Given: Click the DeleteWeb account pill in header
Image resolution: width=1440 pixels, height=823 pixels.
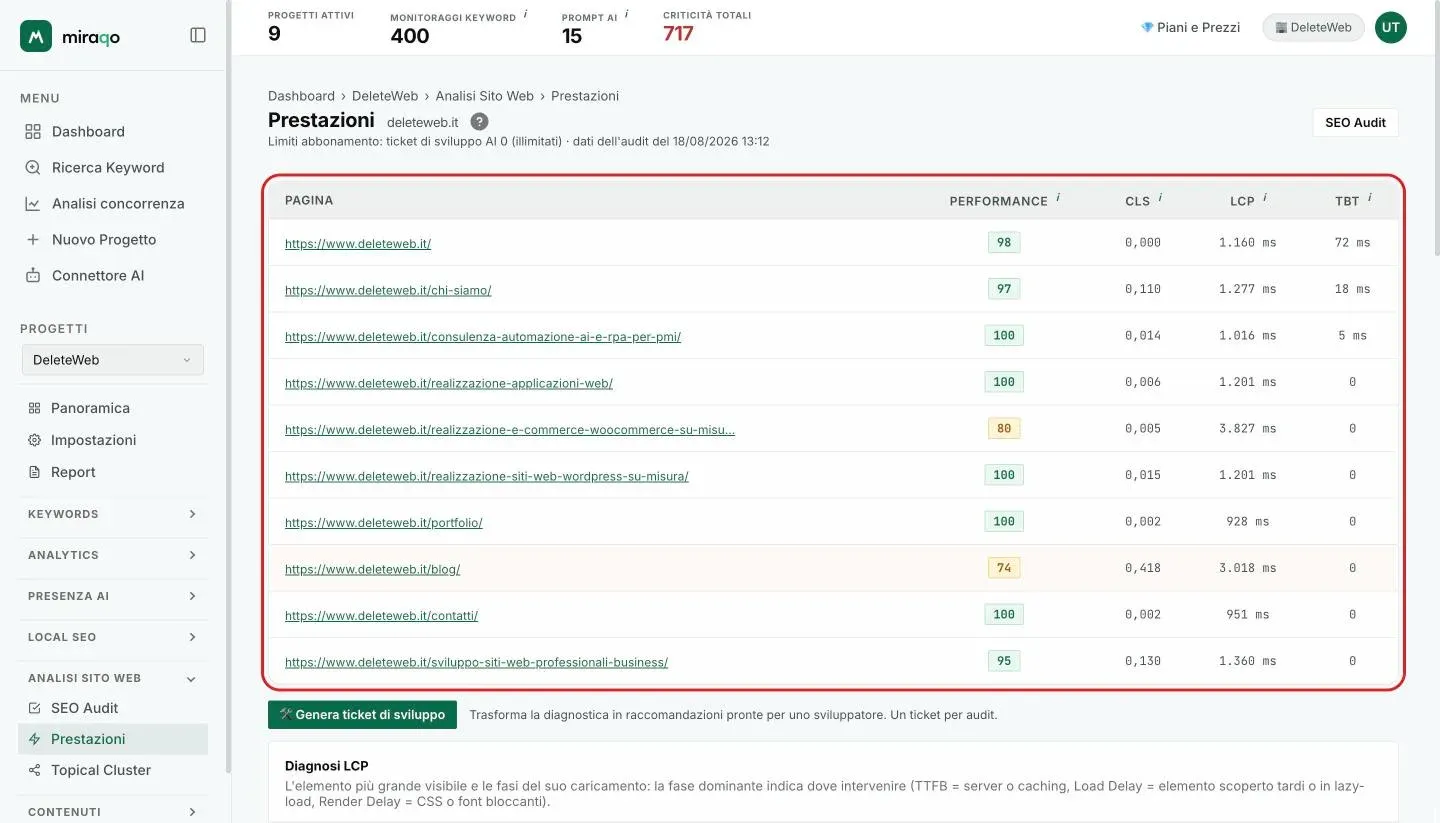Looking at the screenshot, I should click(1313, 28).
